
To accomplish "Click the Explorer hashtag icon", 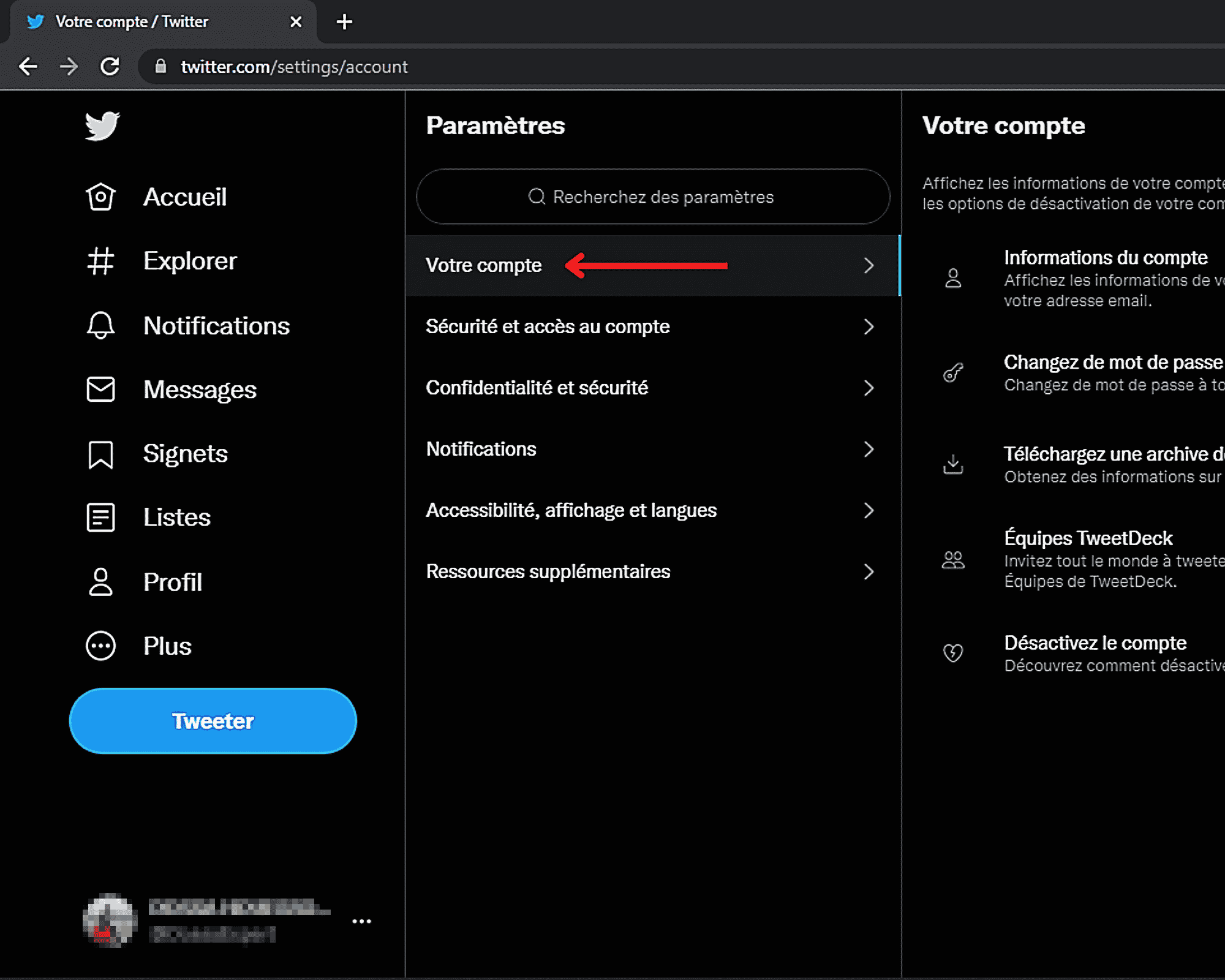I will pyautogui.click(x=100, y=261).
